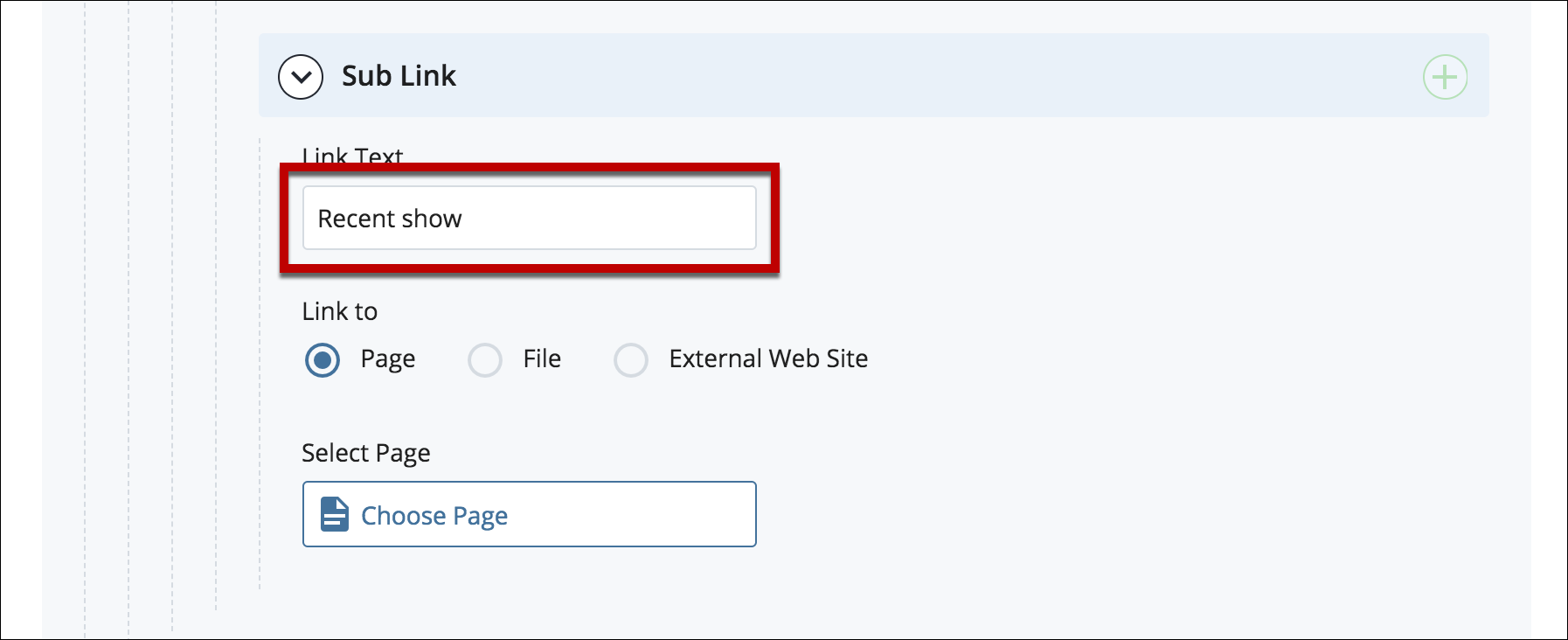Select the File radio button

coord(485,359)
